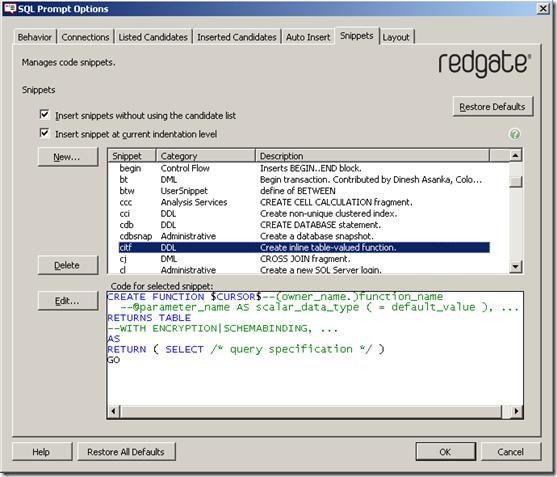This screenshot has width=557, height=477.
Task: Select the citf snippet row
Action: [x=304, y=247]
